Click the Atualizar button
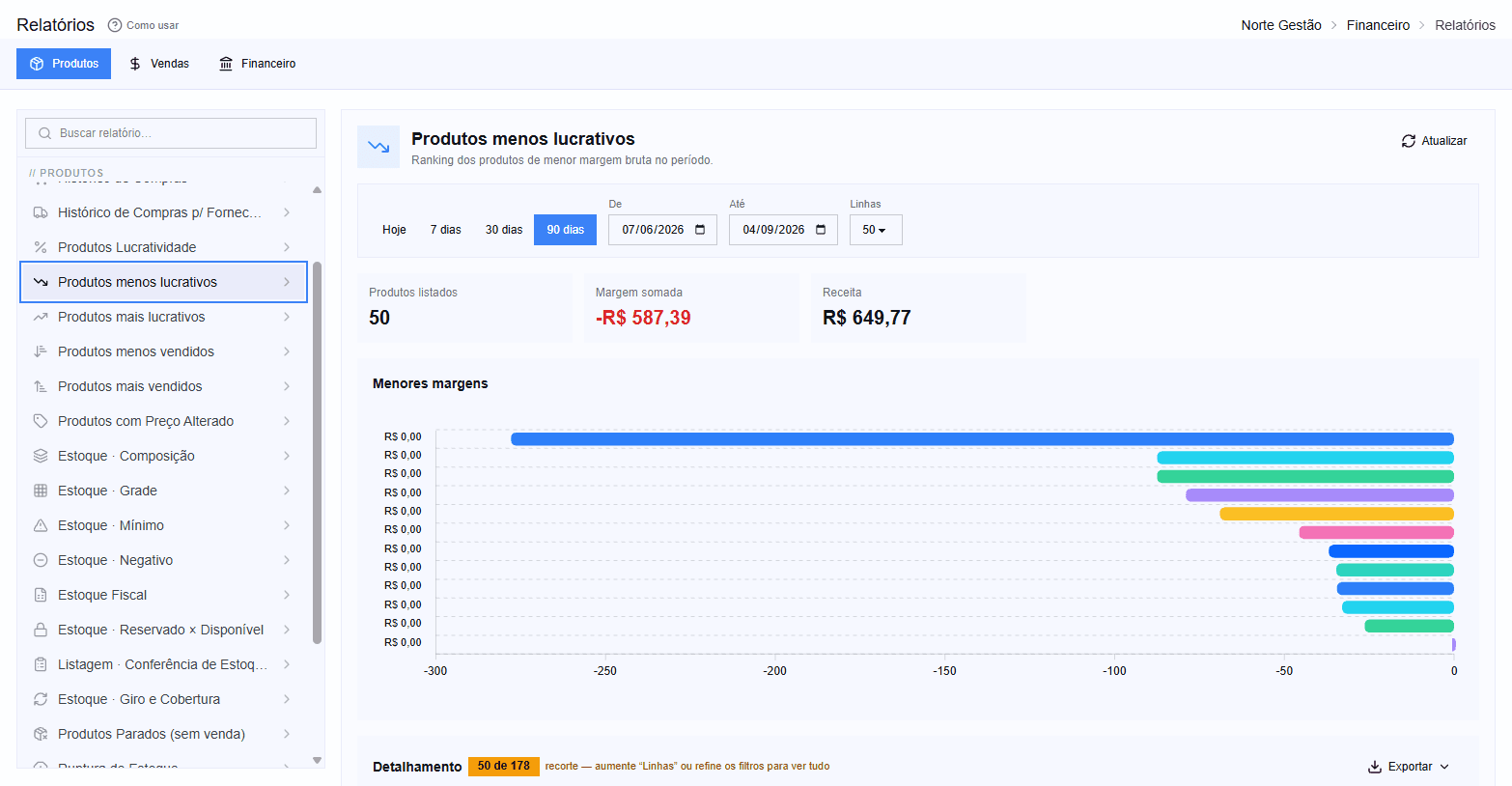This screenshot has width=1512, height=786. click(1435, 141)
